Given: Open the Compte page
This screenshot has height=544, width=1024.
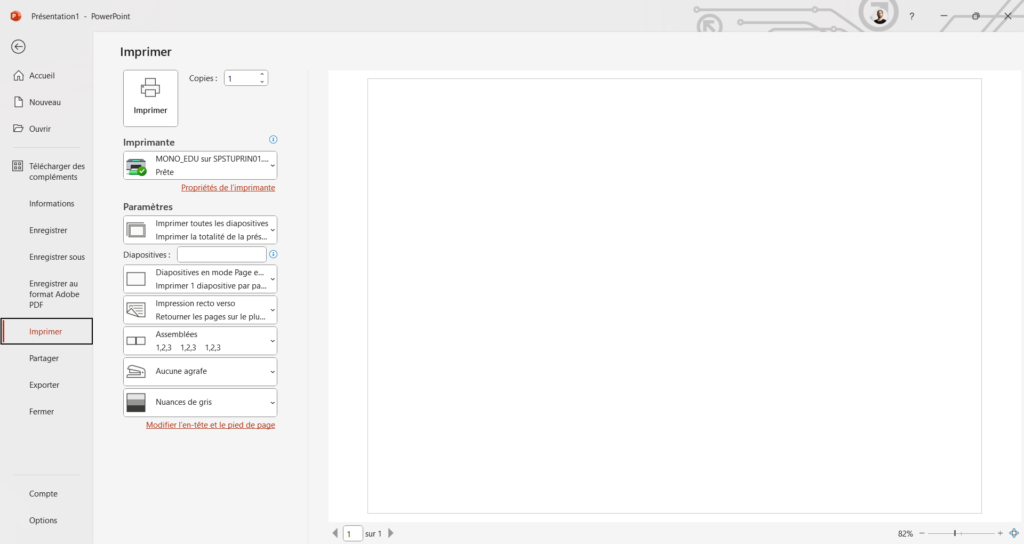Looking at the screenshot, I should [43, 494].
